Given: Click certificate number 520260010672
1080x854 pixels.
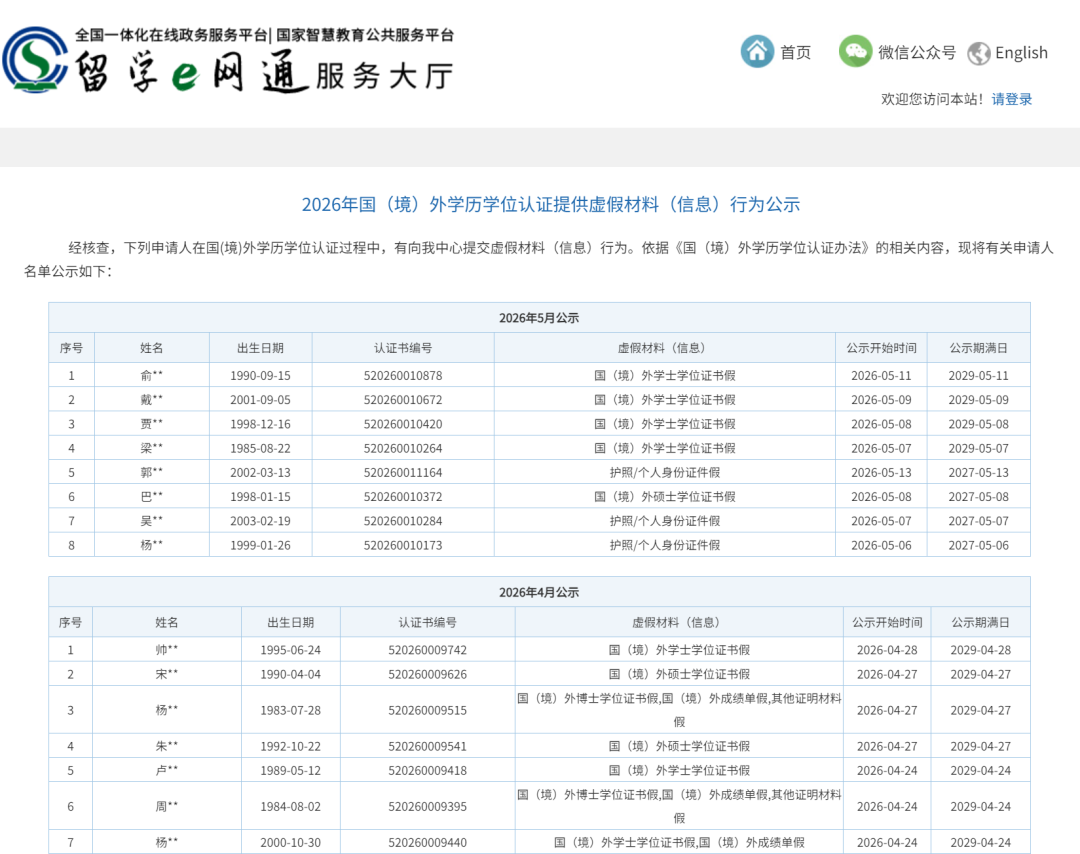Looking at the screenshot, I should coord(403,400).
